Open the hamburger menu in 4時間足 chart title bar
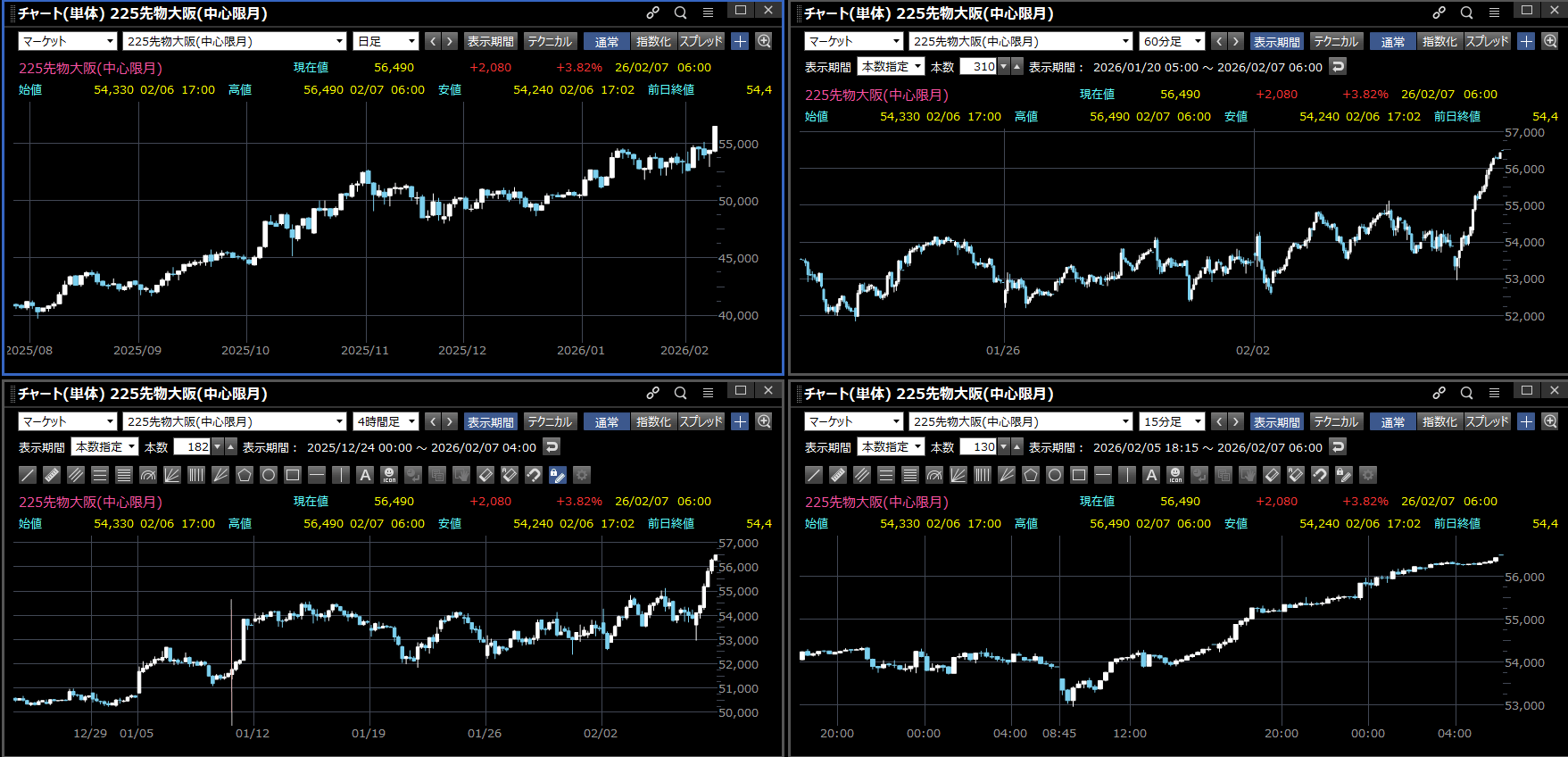Image resolution: width=1568 pixels, height=757 pixels. click(708, 393)
